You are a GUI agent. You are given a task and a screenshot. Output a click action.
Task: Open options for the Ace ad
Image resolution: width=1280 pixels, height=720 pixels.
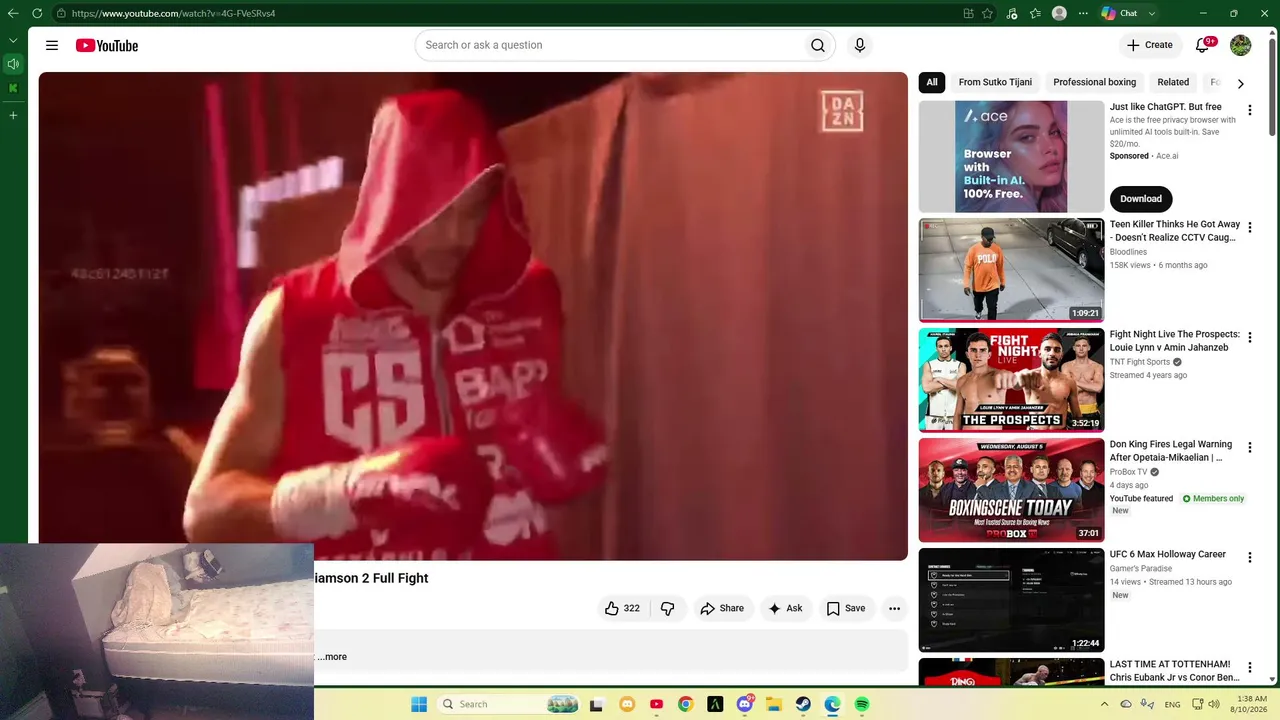(x=1249, y=111)
